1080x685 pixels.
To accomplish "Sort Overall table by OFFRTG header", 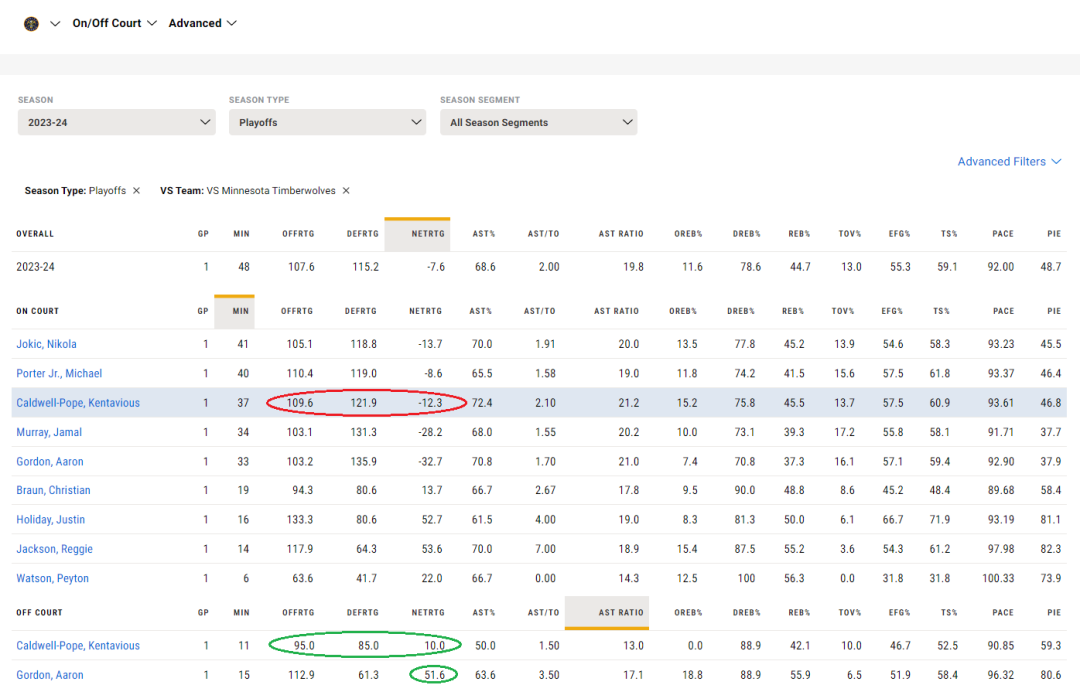I will [298, 234].
